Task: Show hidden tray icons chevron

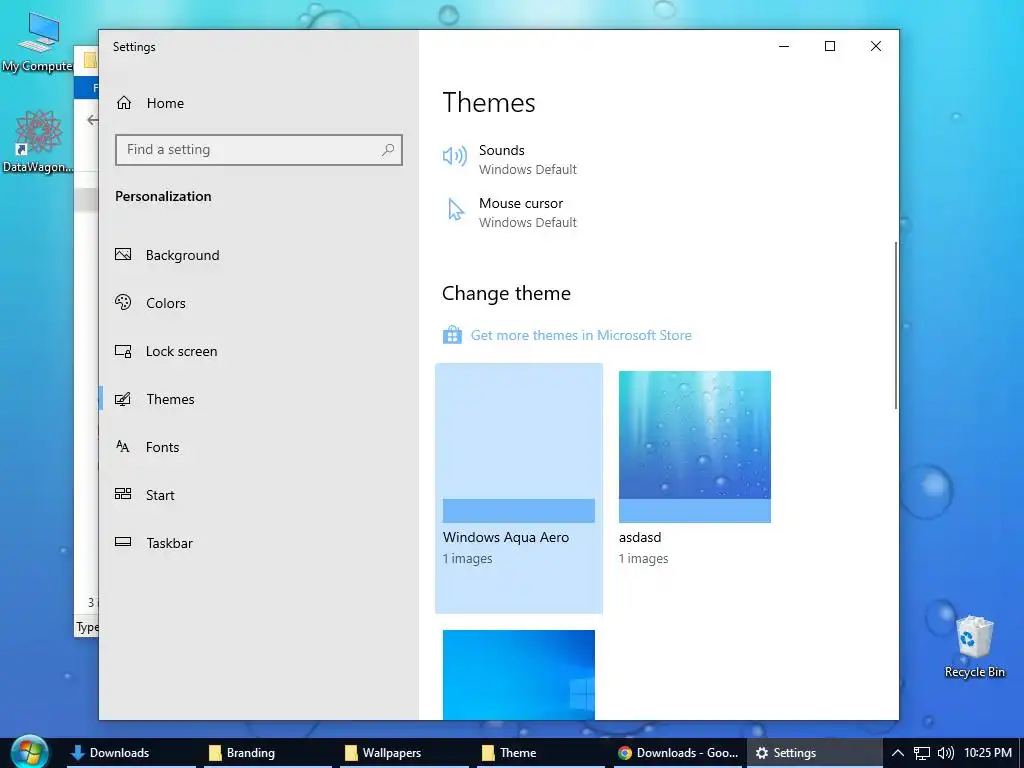Action: [x=898, y=753]
